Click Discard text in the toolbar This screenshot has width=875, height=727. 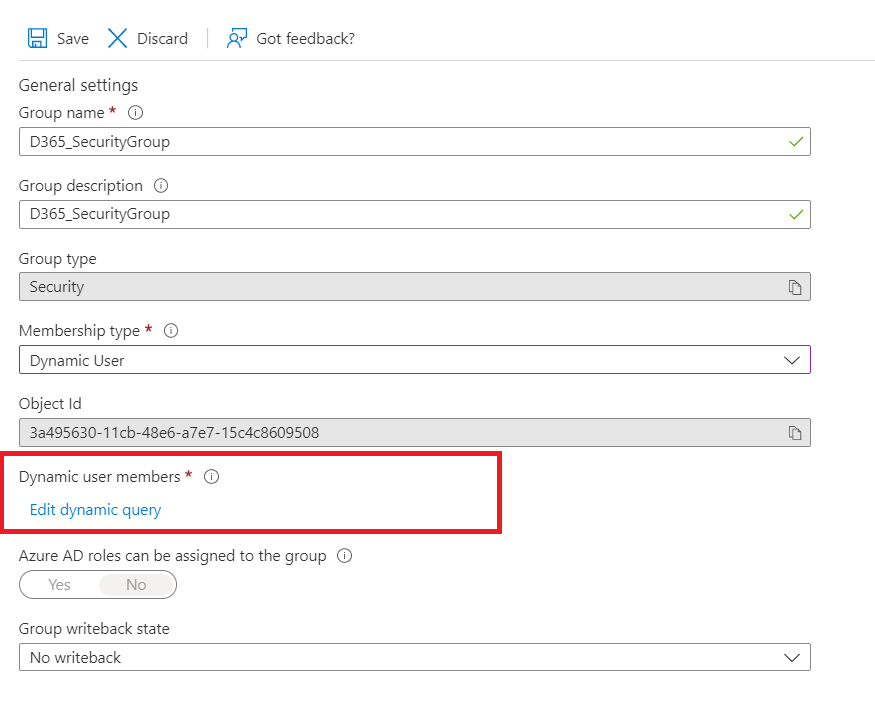pyautogui.click(x=162, y=39)
